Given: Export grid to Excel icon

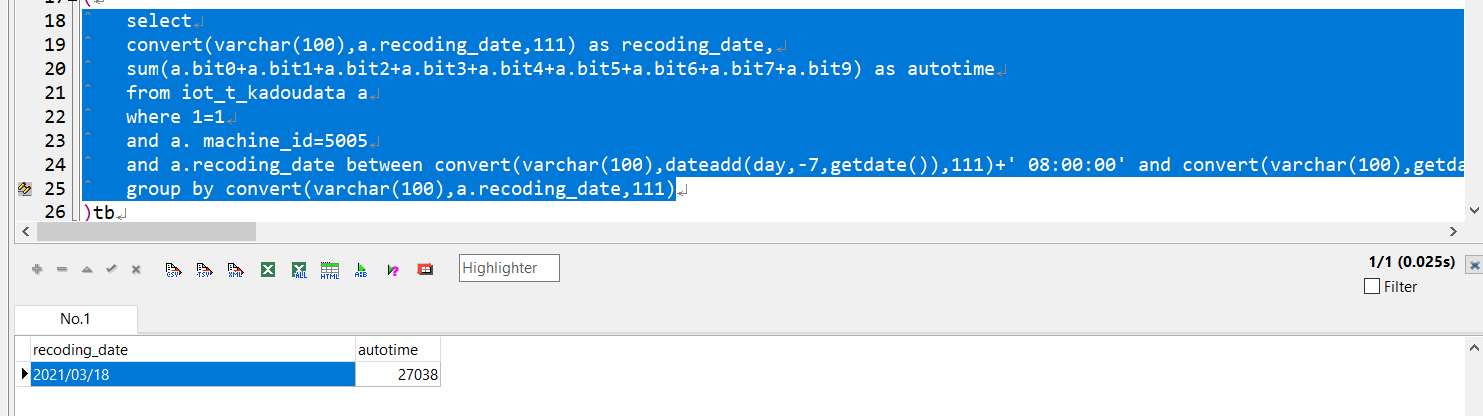Looking at the screenshot, I should coord(267,269).
